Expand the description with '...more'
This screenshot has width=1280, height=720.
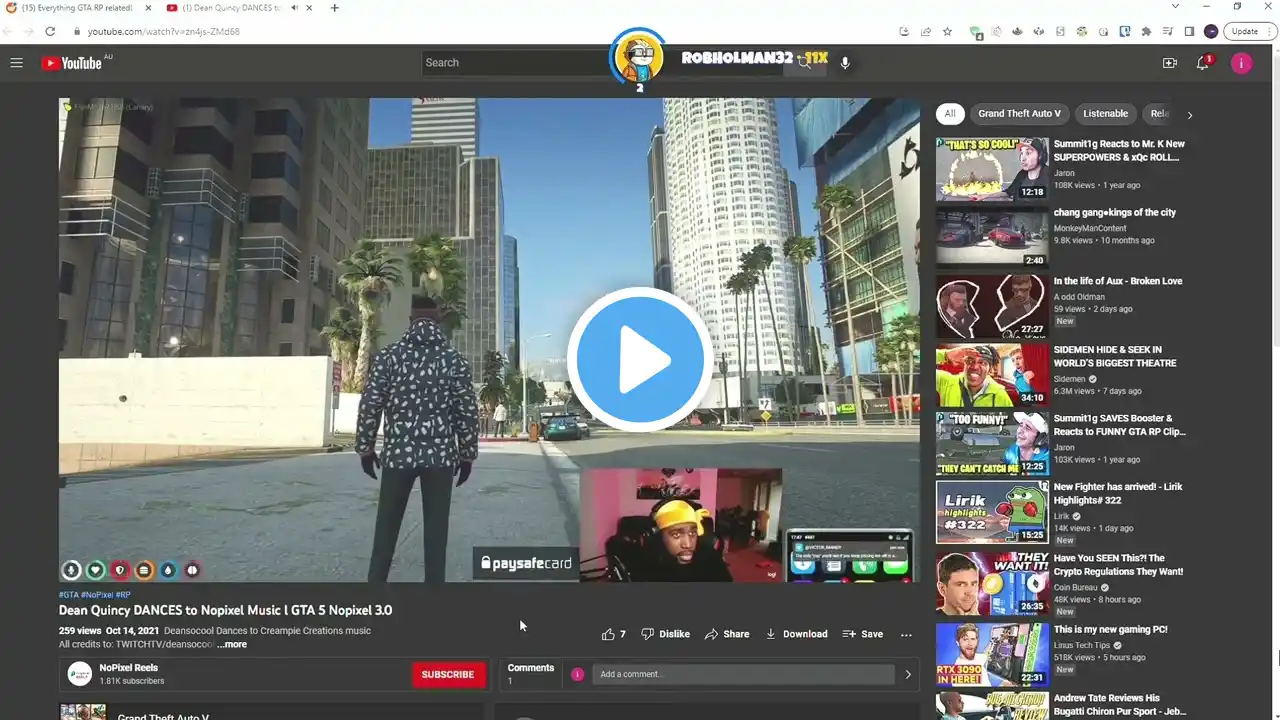pyautogui.click(x=232, y=644)
